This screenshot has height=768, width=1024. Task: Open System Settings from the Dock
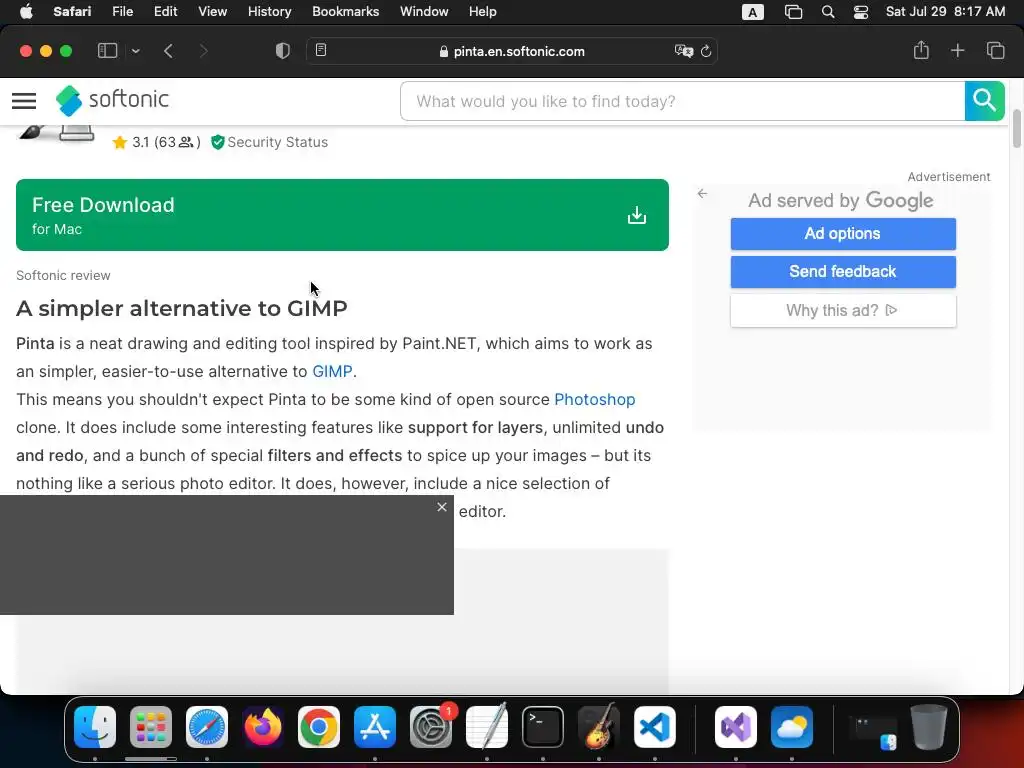tap(431, 727)
